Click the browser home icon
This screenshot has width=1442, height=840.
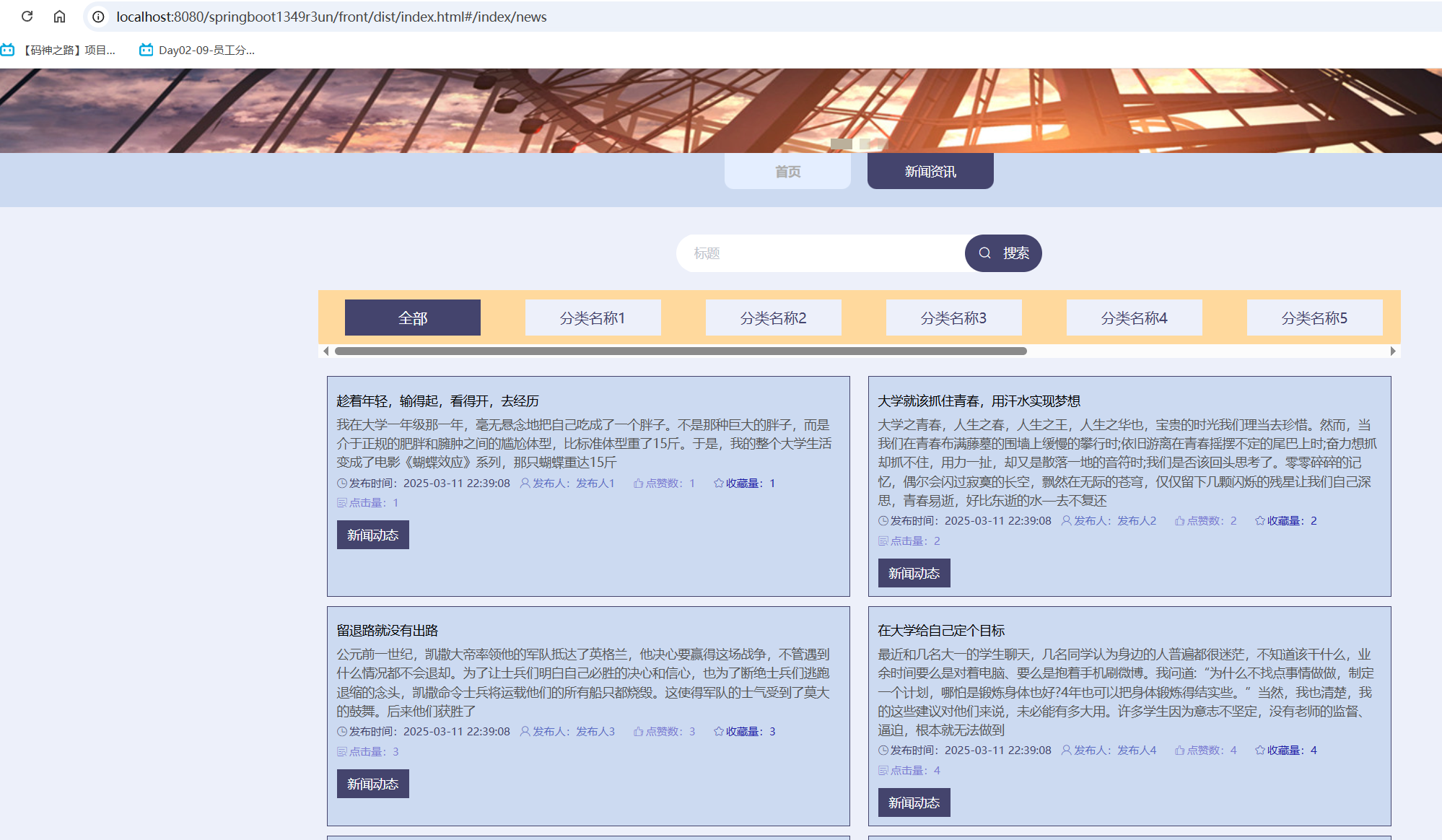point(59,16)
